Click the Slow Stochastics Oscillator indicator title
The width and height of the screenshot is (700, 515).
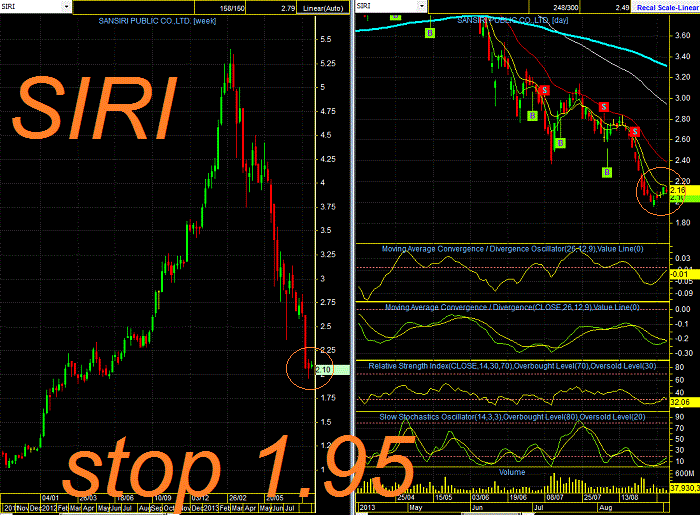coord(512,417)
